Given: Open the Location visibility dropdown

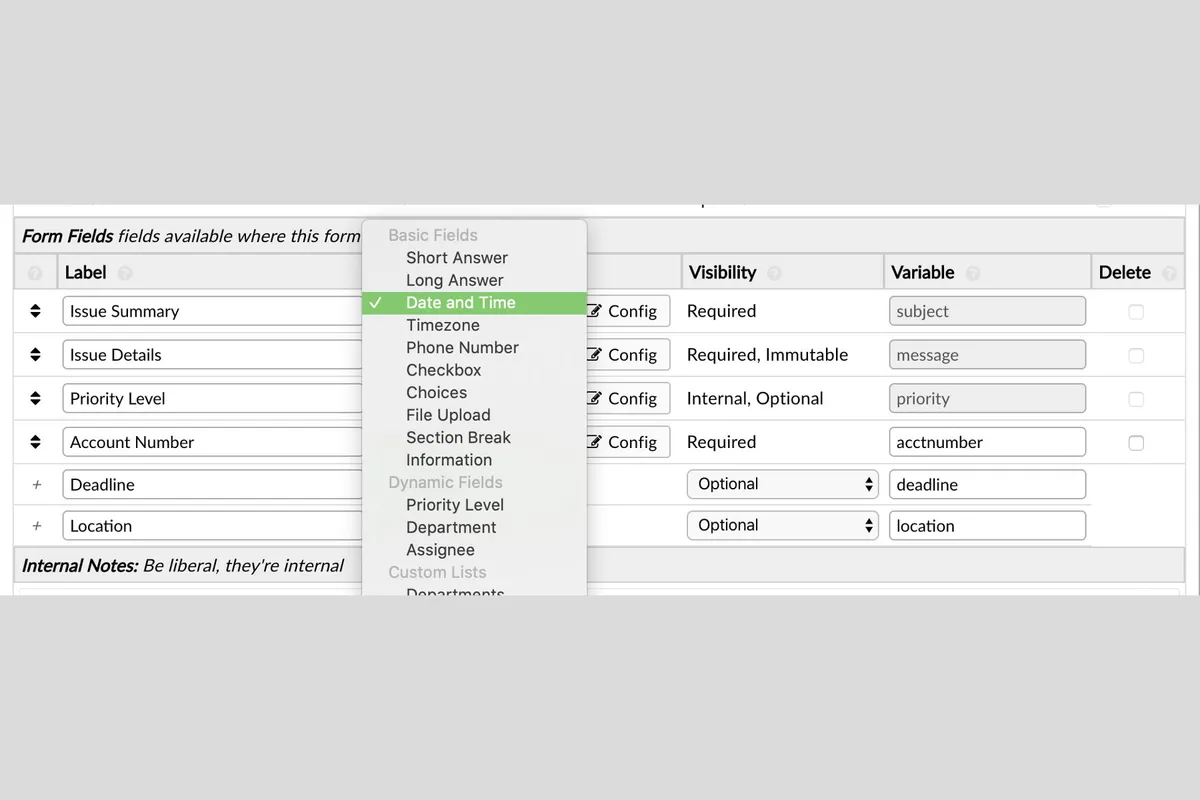Looking at the screenshot, I should pyautogui.click(x=782, y=526).
